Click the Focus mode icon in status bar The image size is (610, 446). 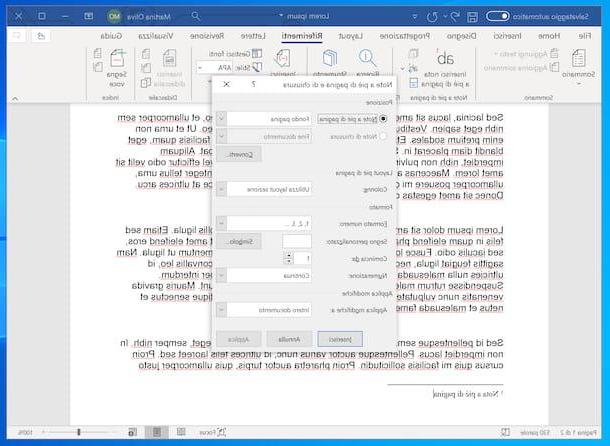pyautogui.click(x=222, y=432)
